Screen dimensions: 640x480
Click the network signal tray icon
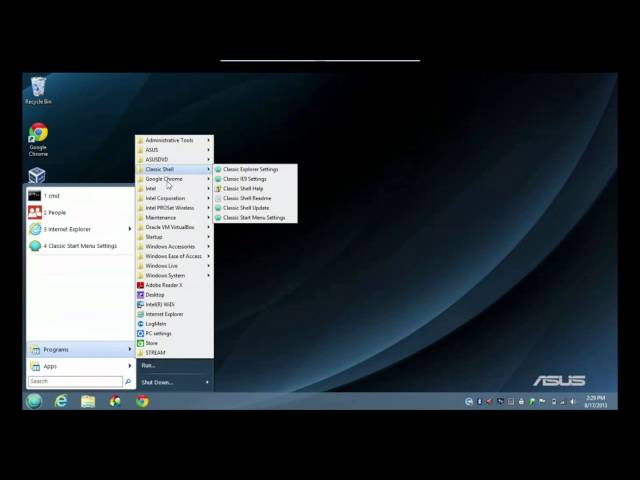[x=563, y=402]
